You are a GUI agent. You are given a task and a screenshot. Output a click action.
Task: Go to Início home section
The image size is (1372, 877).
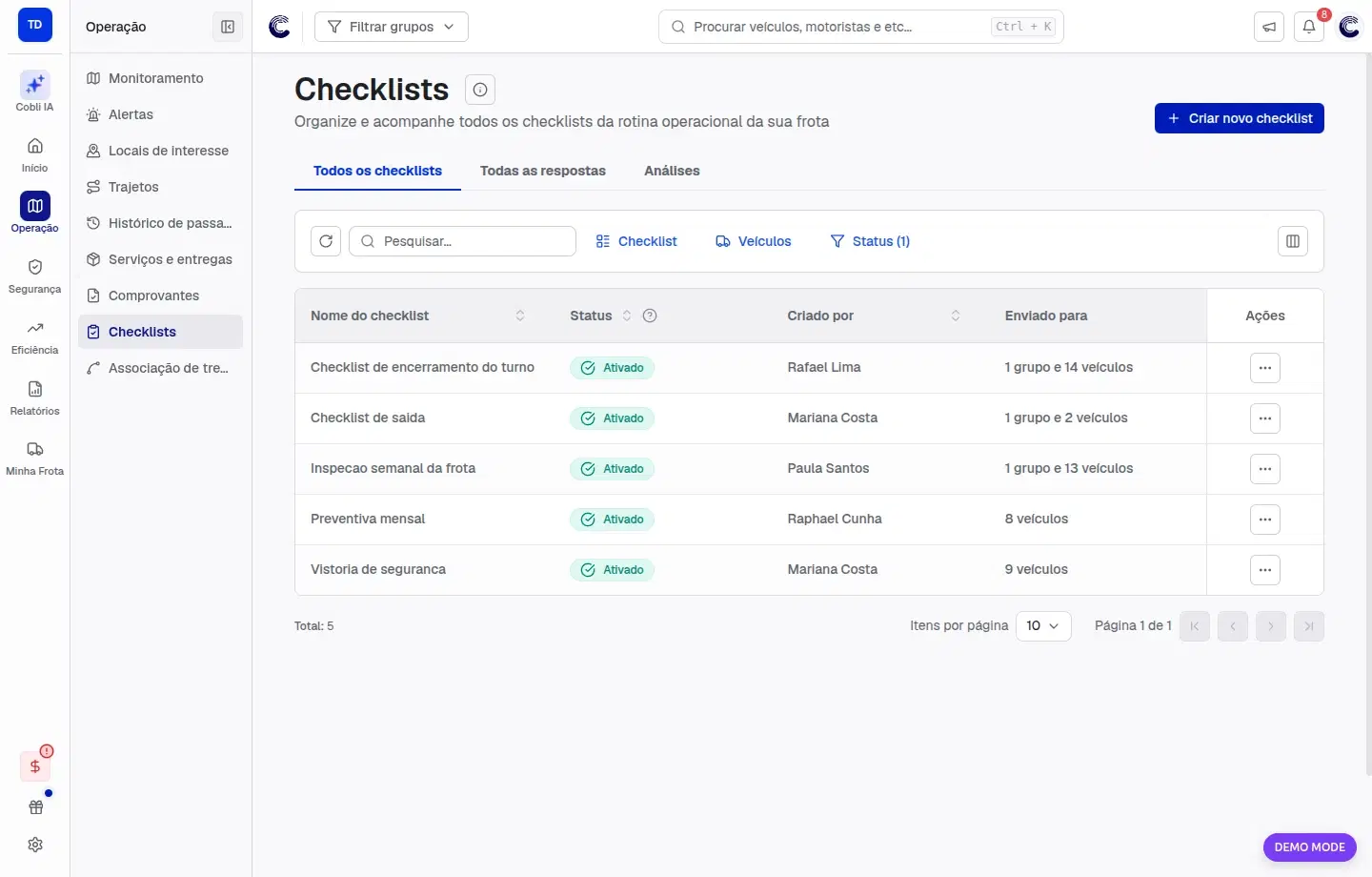[x=34, y=154]
